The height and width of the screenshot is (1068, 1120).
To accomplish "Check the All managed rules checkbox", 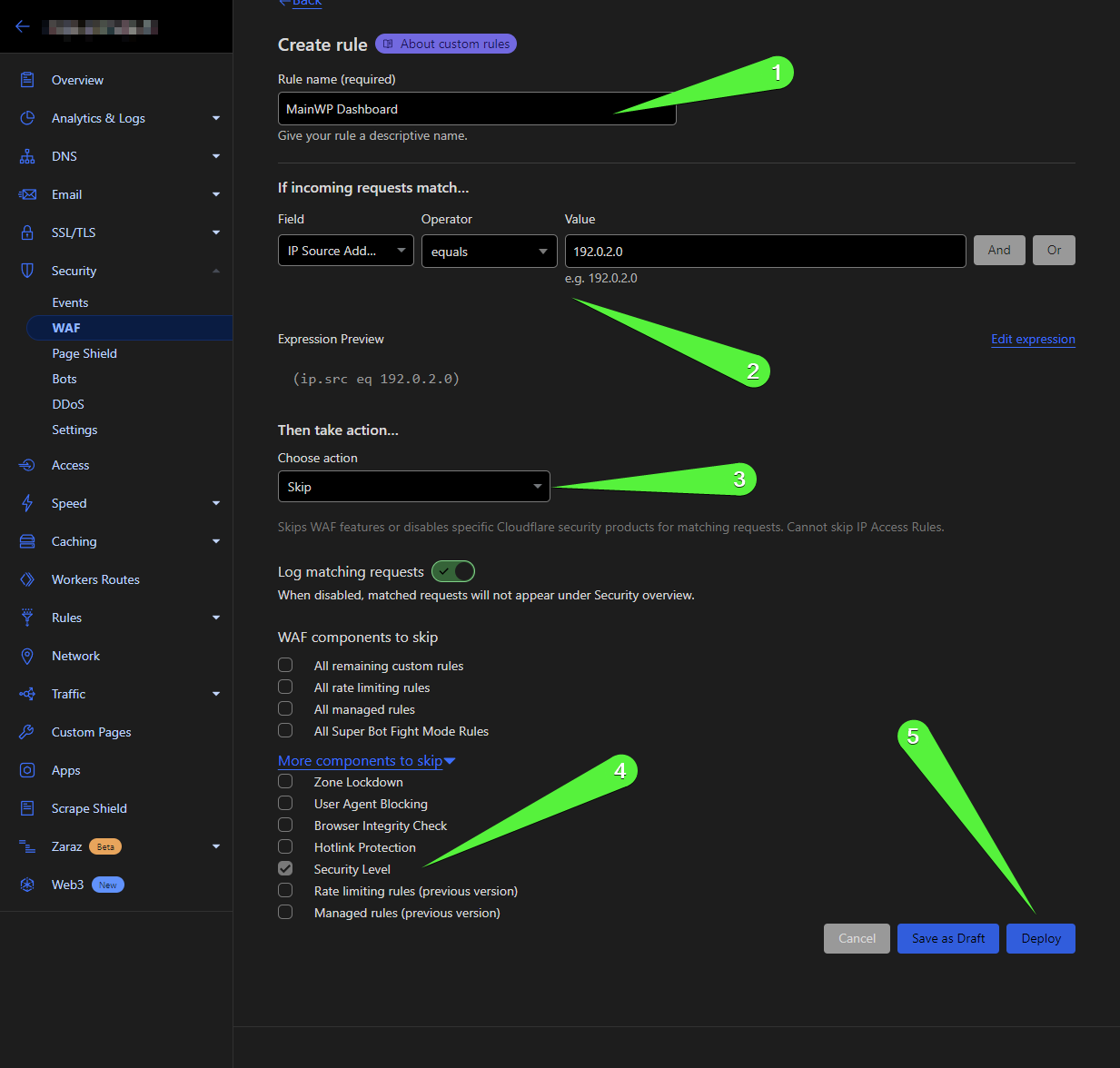I will pos(284,707).
